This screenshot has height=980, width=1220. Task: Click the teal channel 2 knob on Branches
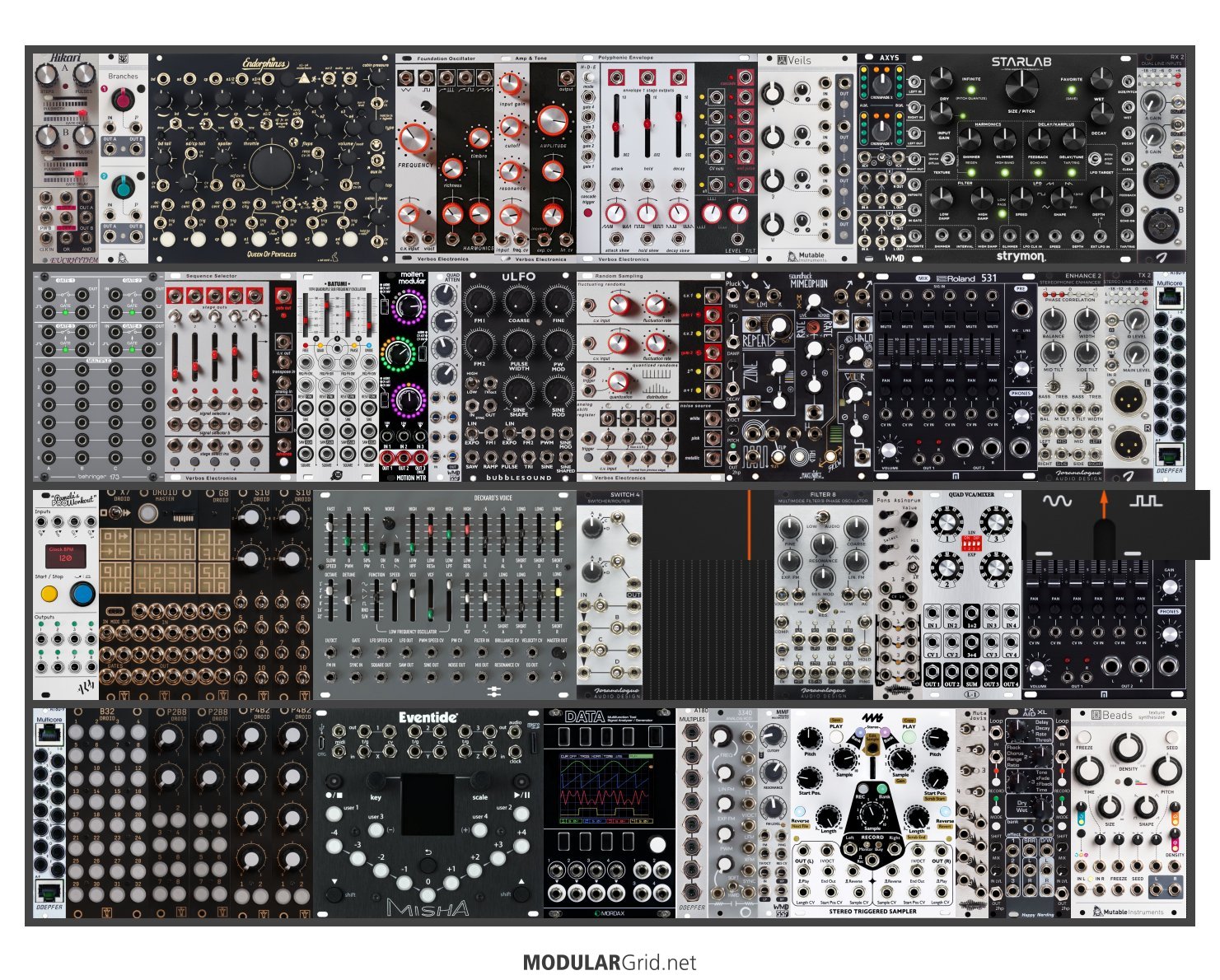tap(123, 188)
